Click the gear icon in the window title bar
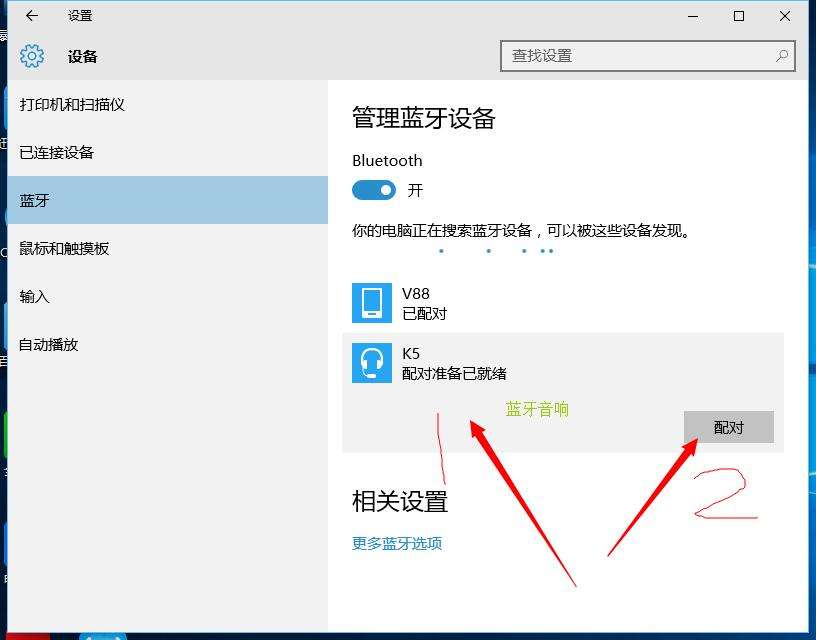Image resolution: width=816 pixels, height=640 pixels. (x=33, y=56)
